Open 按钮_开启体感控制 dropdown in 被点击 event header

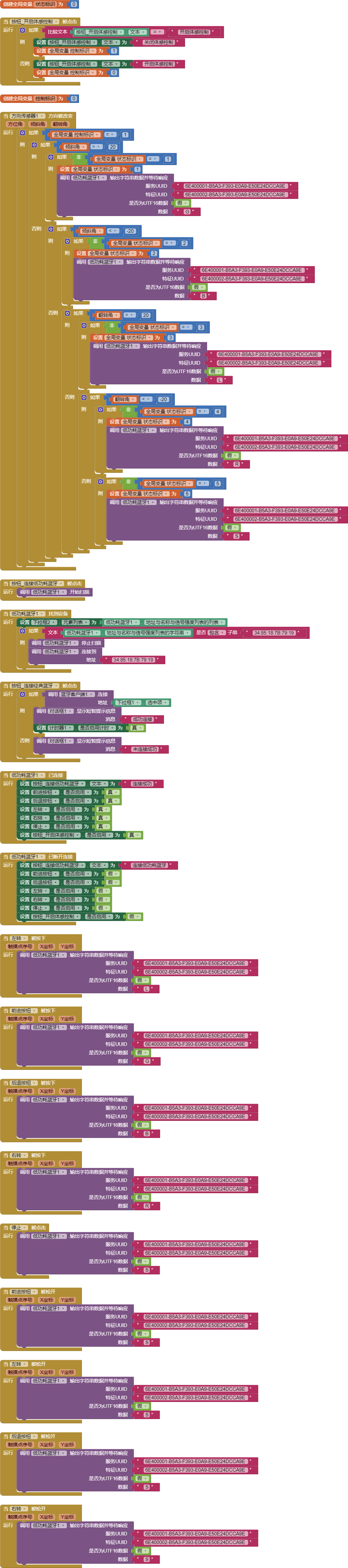(34, 21)
